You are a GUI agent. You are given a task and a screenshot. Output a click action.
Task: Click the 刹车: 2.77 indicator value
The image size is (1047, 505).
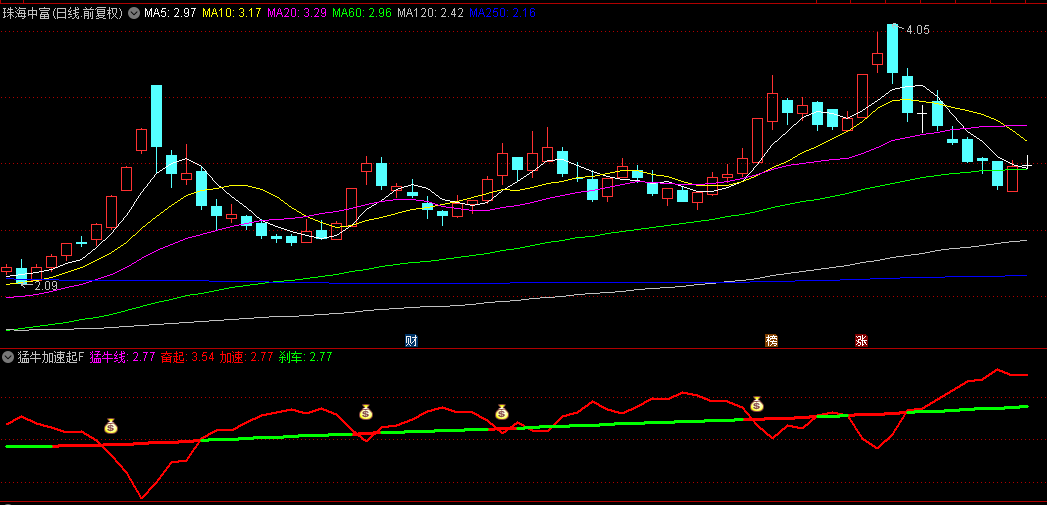(305, 357)
